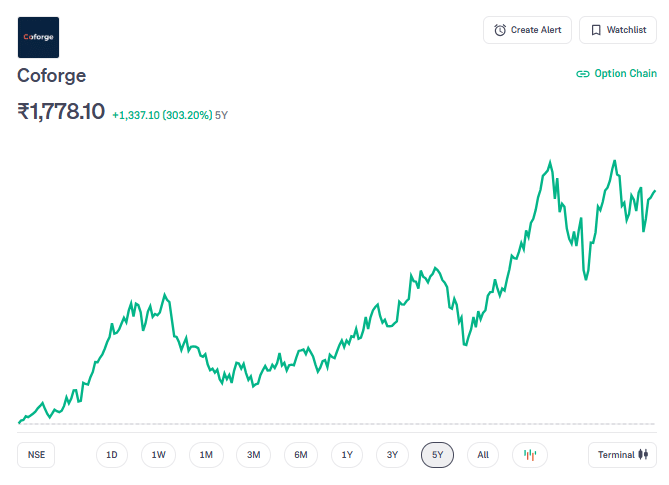This screenshot has height=485, width=669.
Task: Open the NSE exchange selector
Action: pos(37,455)
